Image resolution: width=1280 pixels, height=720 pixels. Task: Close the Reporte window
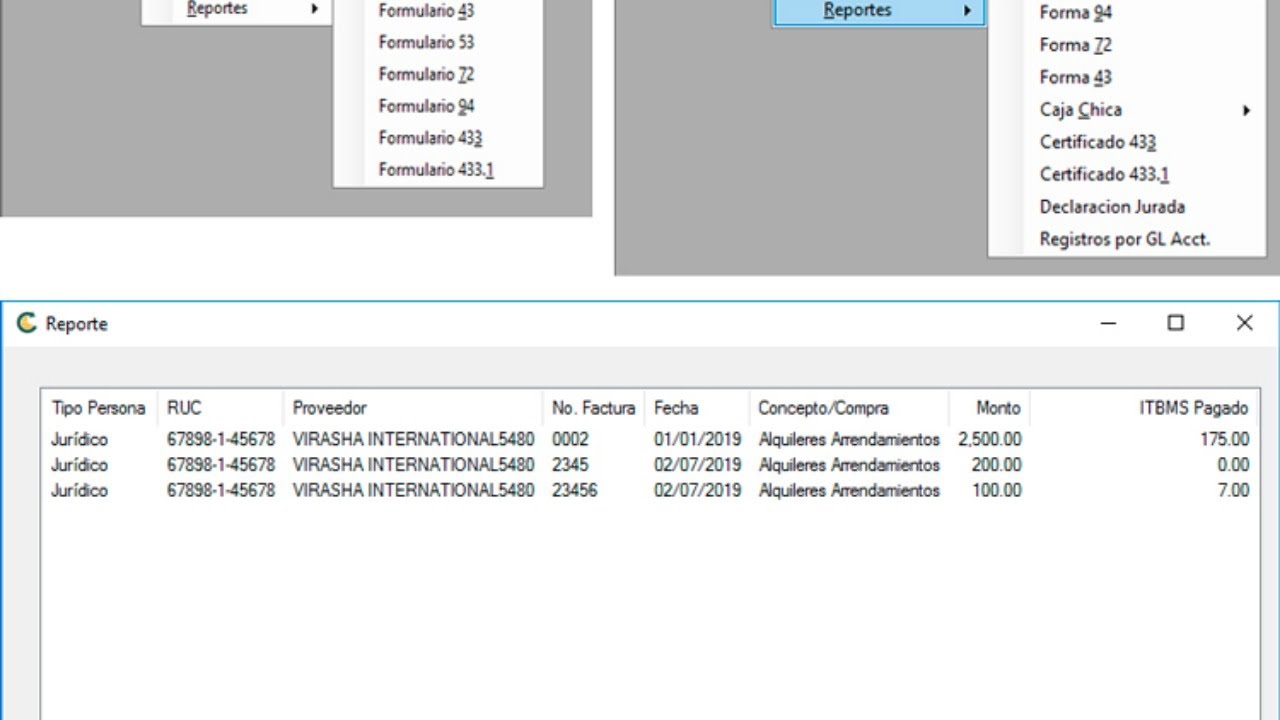(x=1244, y=323)
